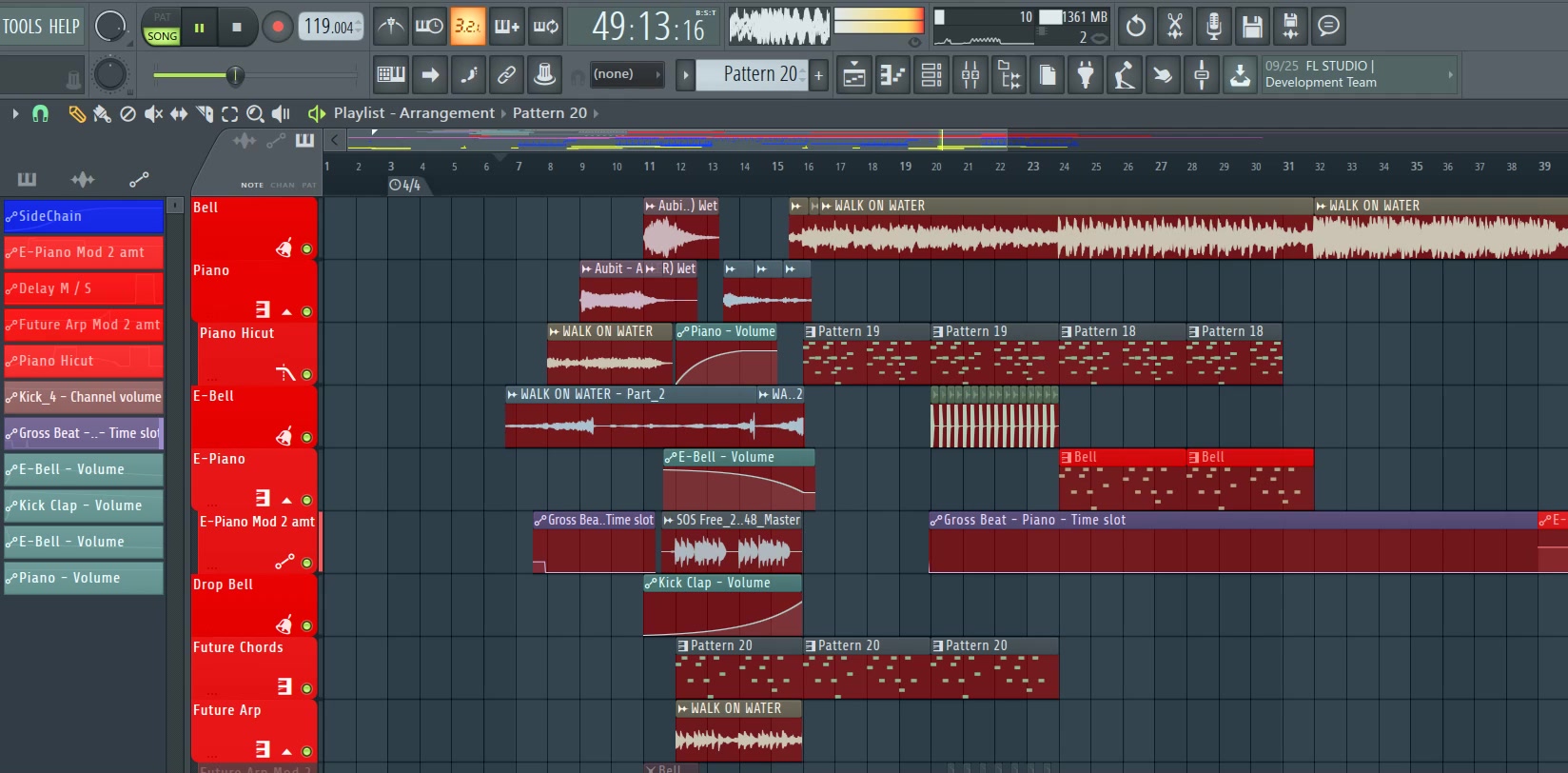Select the Paint brush tool in playlist
Viewport: 1568px width, 773px height.
[102, 114]
